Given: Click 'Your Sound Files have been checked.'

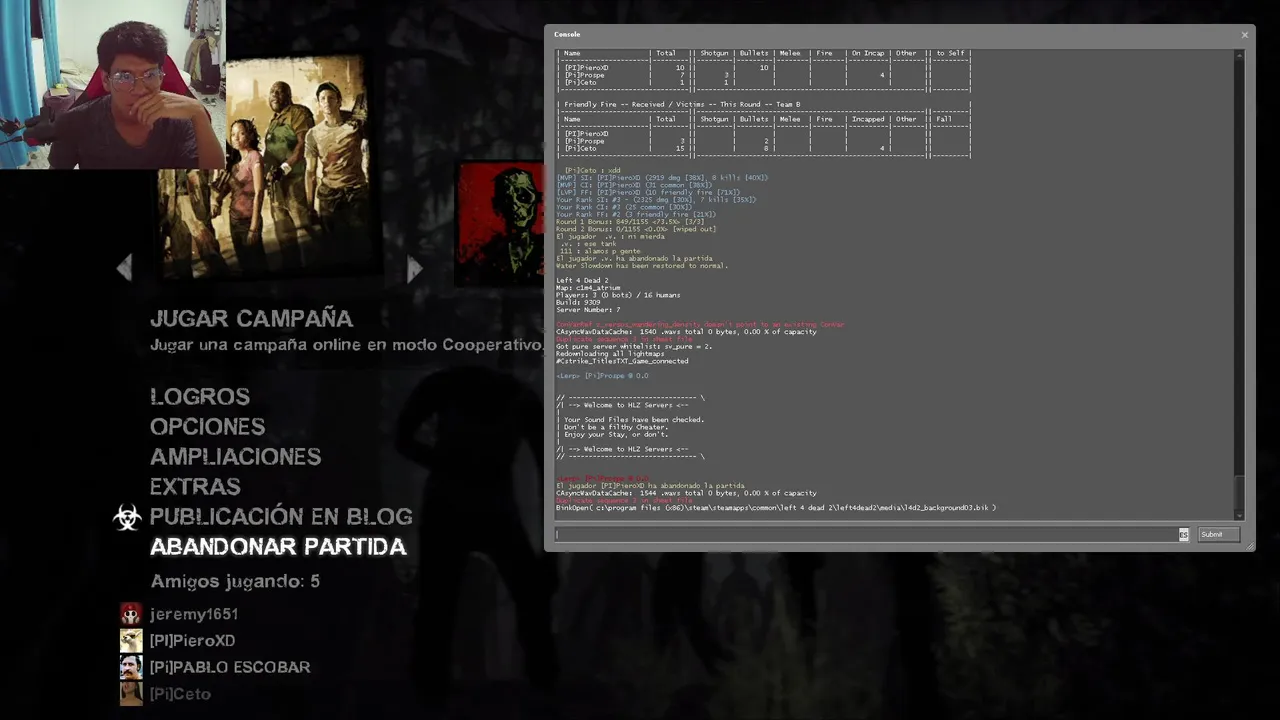Looking at the screenshot, I should pyautogui.click(x=634, y=420).
